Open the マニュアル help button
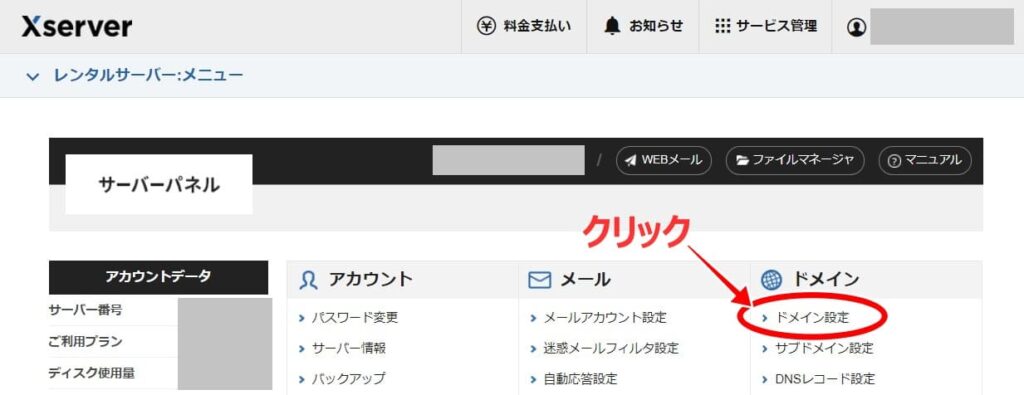 pos(925,160)
